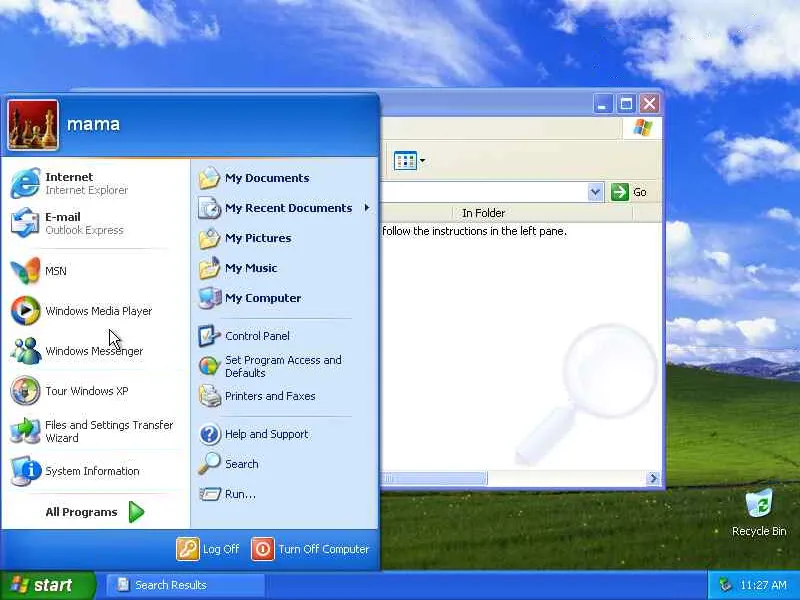The image size is (800, 600).
Task: Select Search Results taskbar button
Action: click(186, 585)
